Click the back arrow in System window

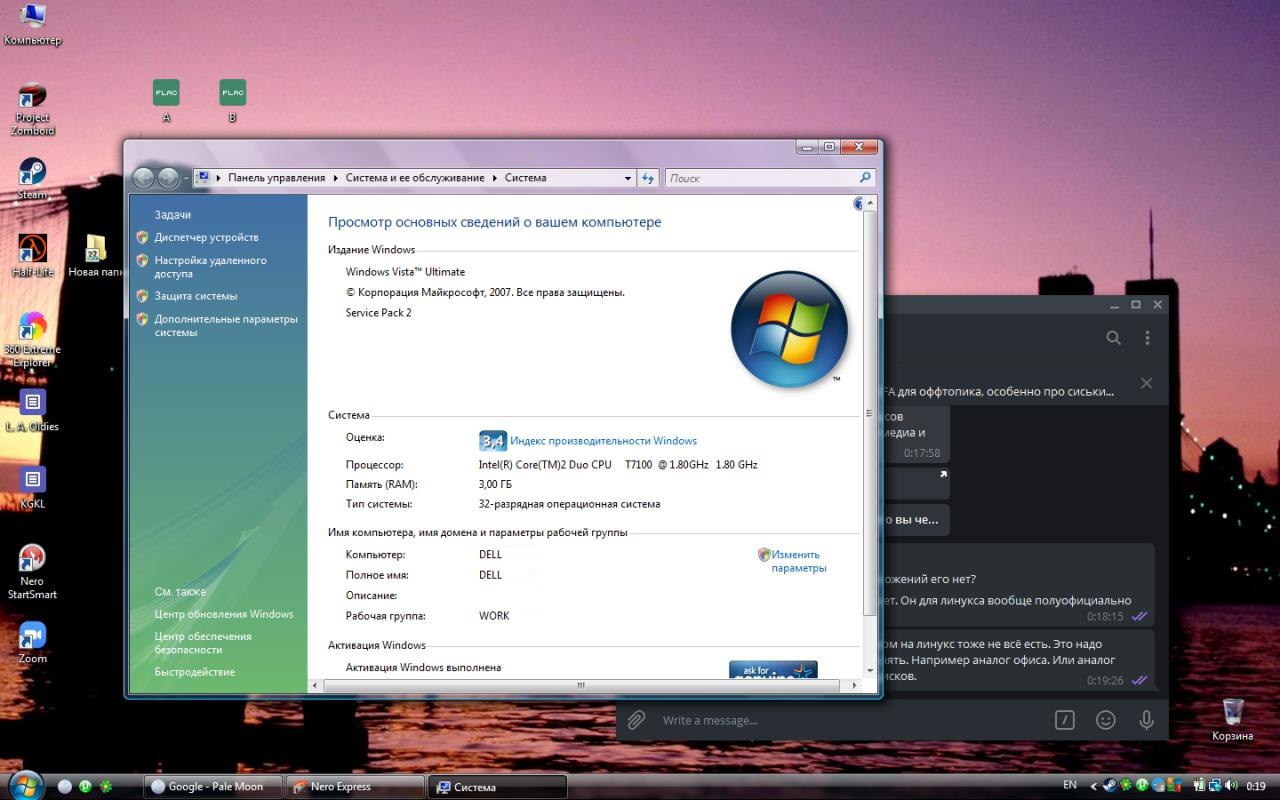tap(144, 178)
